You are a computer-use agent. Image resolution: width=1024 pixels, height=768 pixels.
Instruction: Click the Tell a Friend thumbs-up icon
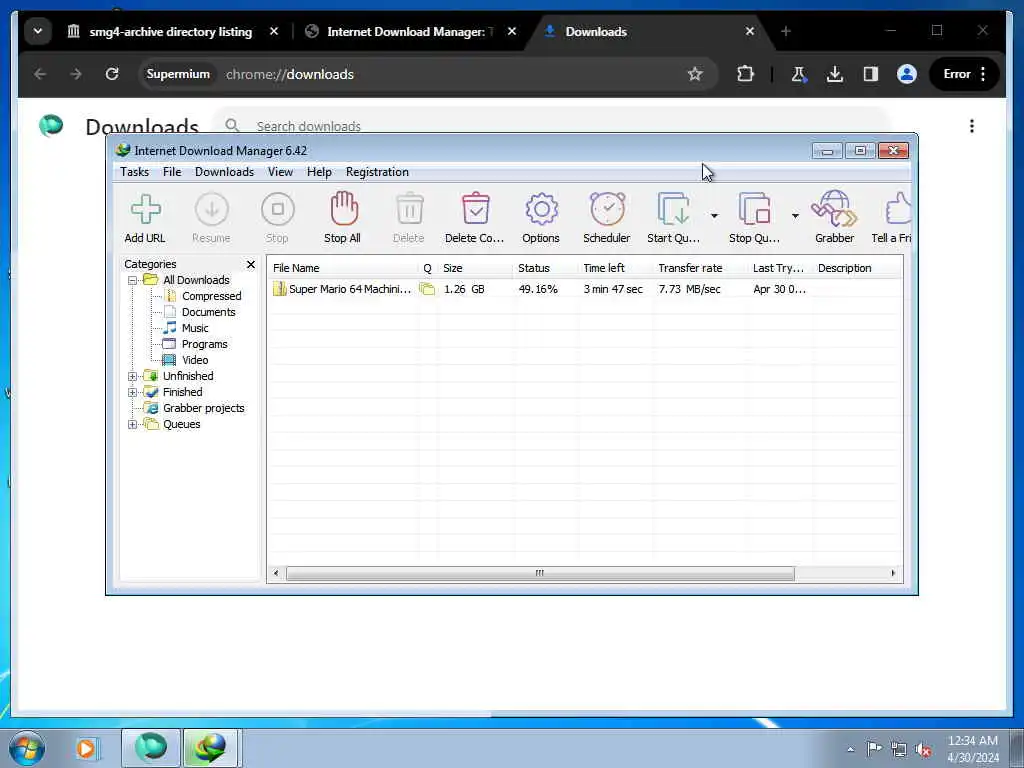pyautogui.click(x=898, y=209)
